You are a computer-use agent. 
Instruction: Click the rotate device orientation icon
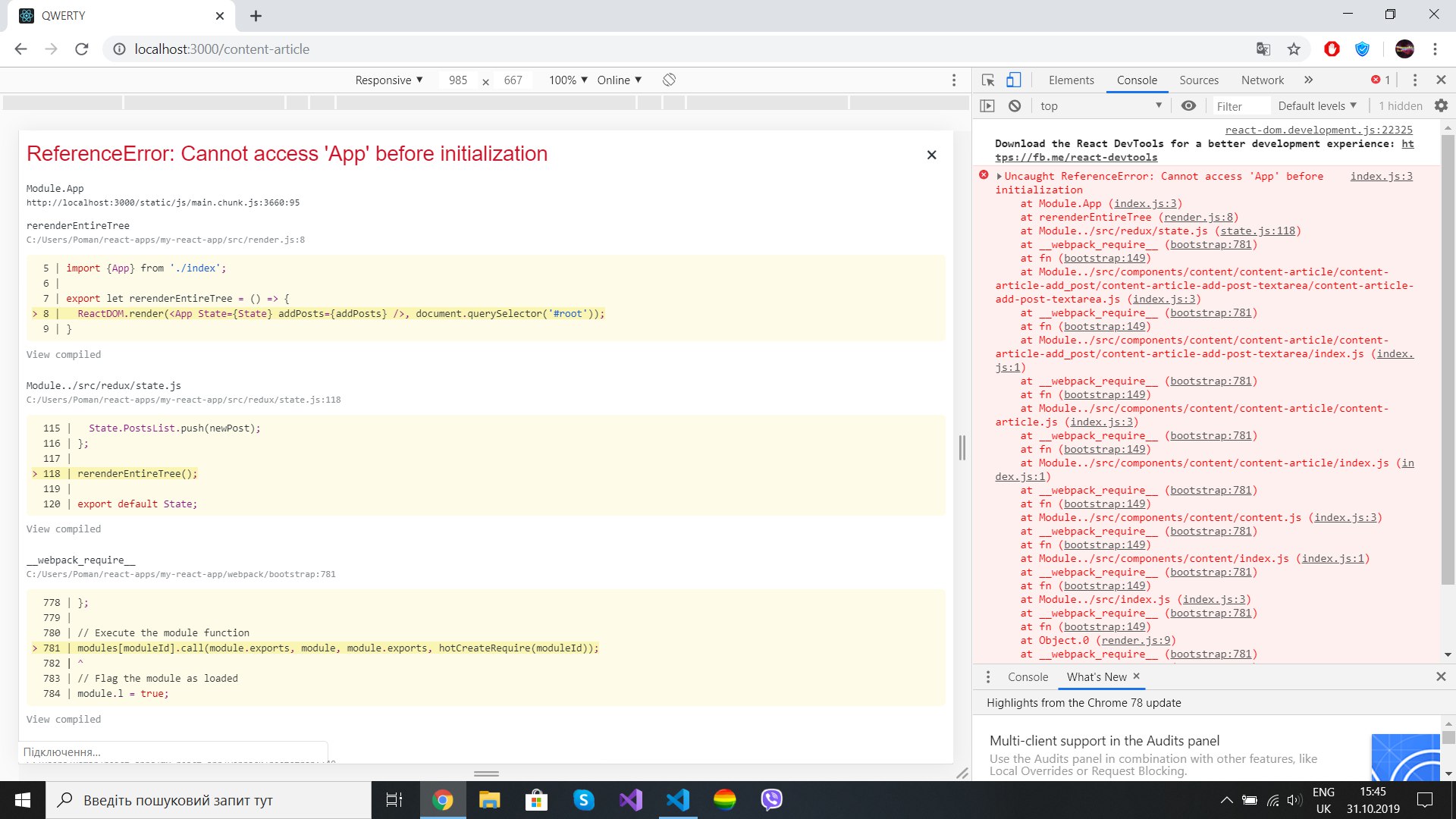(669, 80)
